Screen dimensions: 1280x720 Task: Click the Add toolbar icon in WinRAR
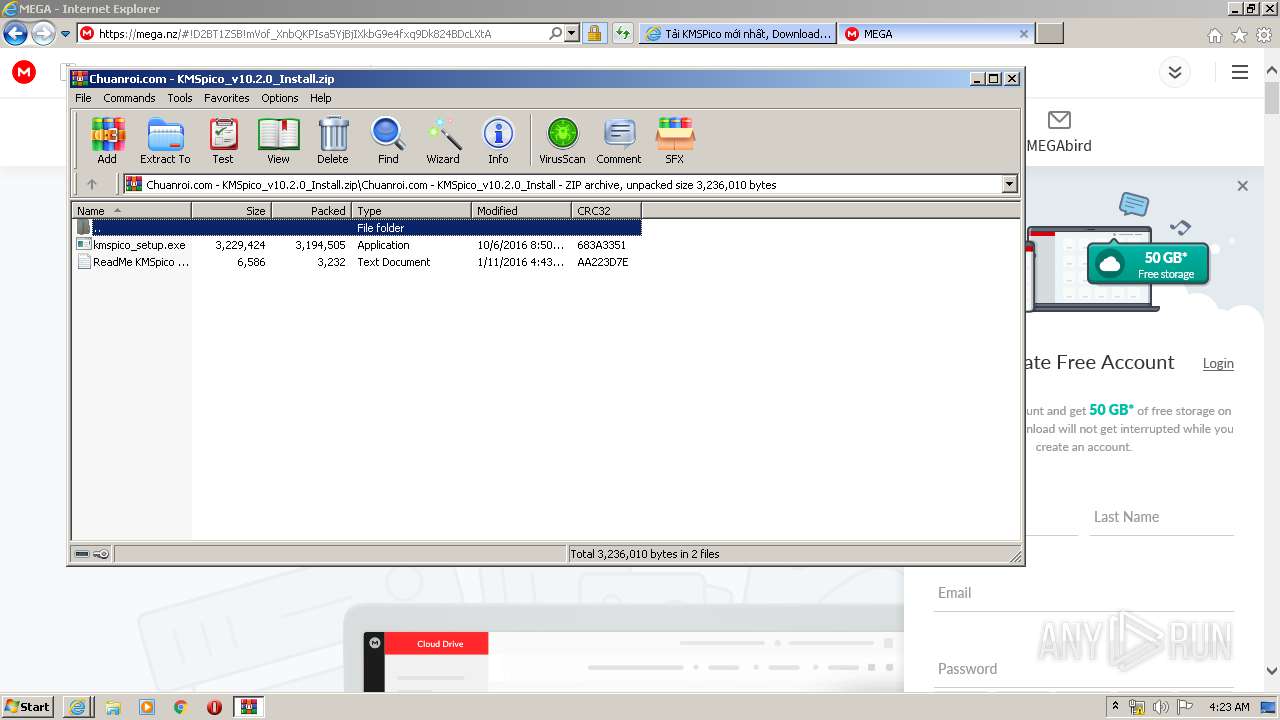(x=107, y=140)
